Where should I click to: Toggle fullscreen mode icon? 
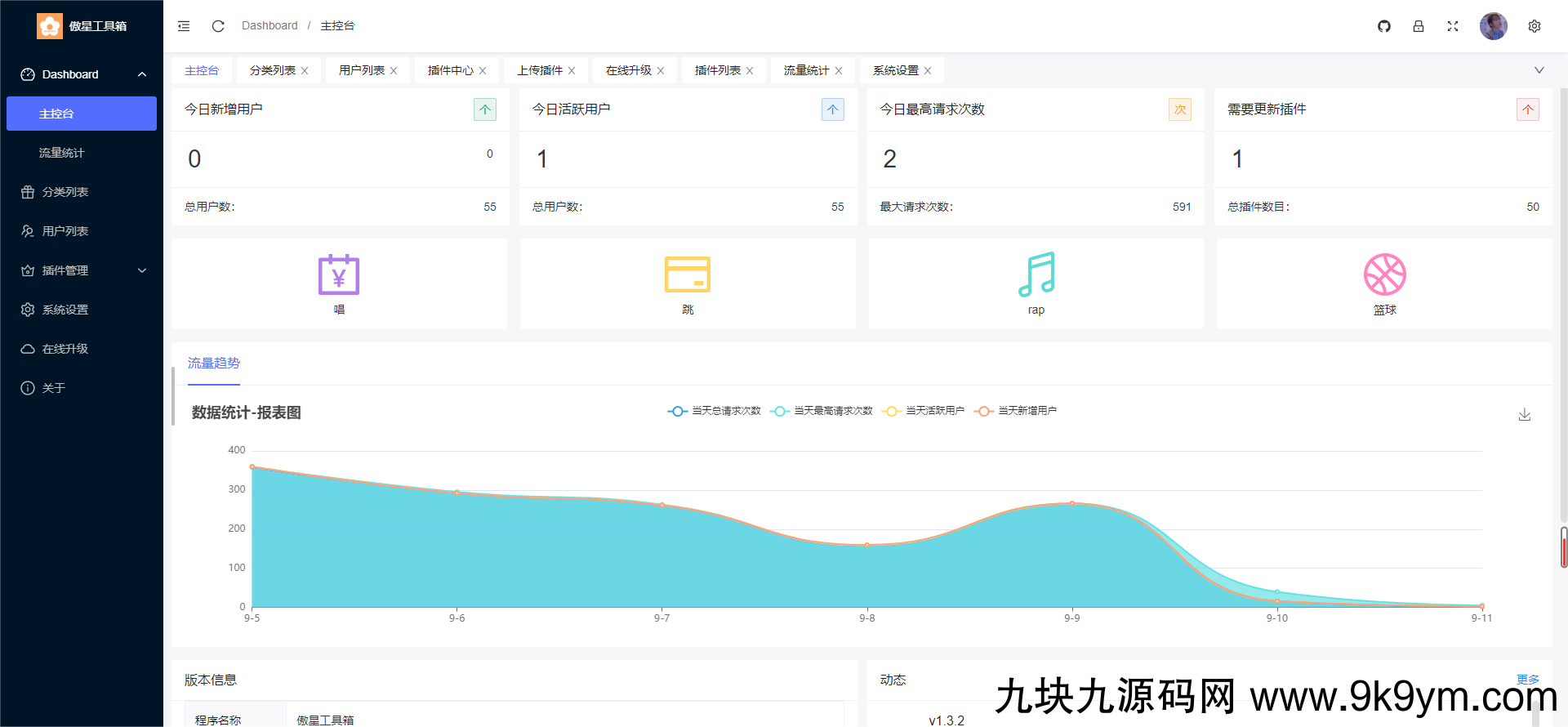coord(1453,26)
